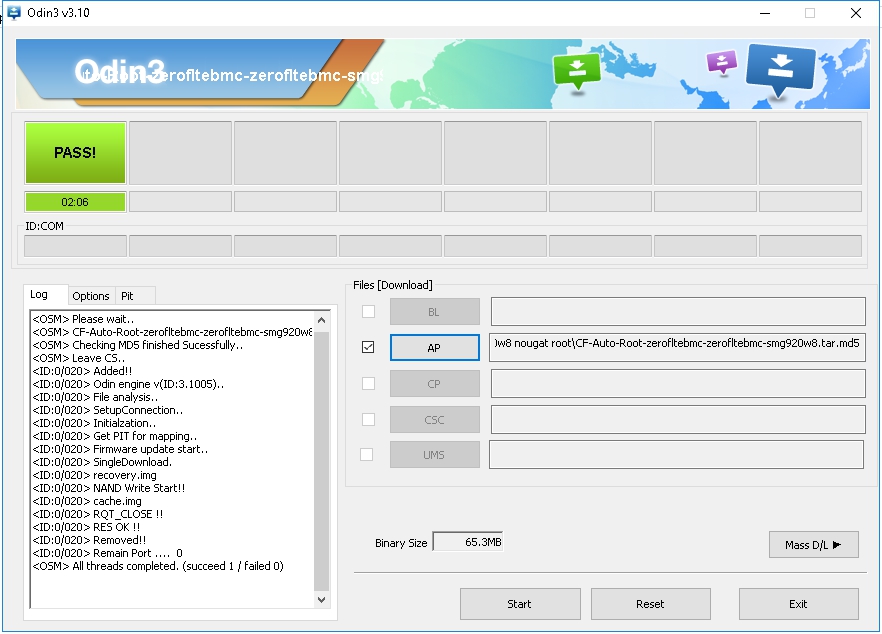
Task: Click log line 'Firmware update start..'
Action: (x=120, y=449)
